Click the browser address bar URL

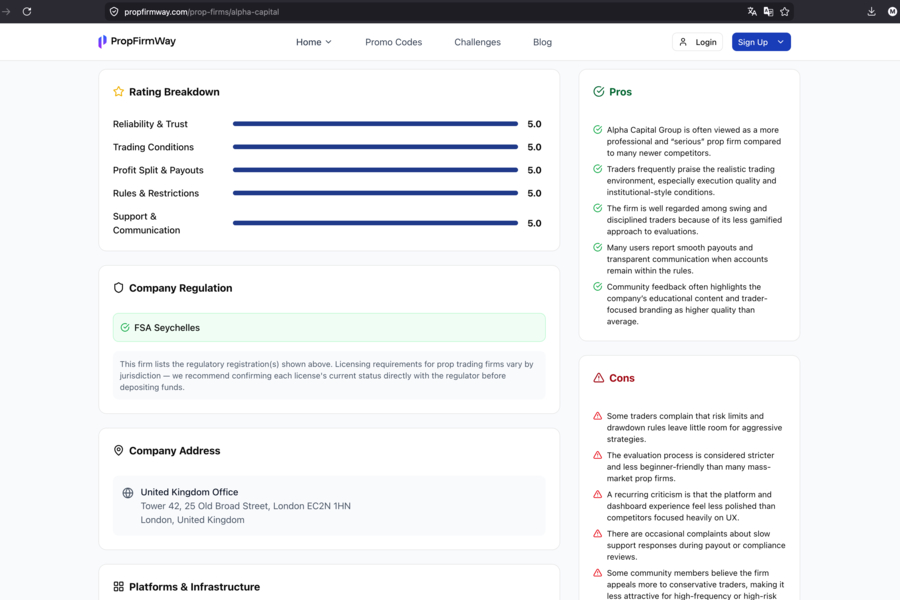(x=201, y=11)
